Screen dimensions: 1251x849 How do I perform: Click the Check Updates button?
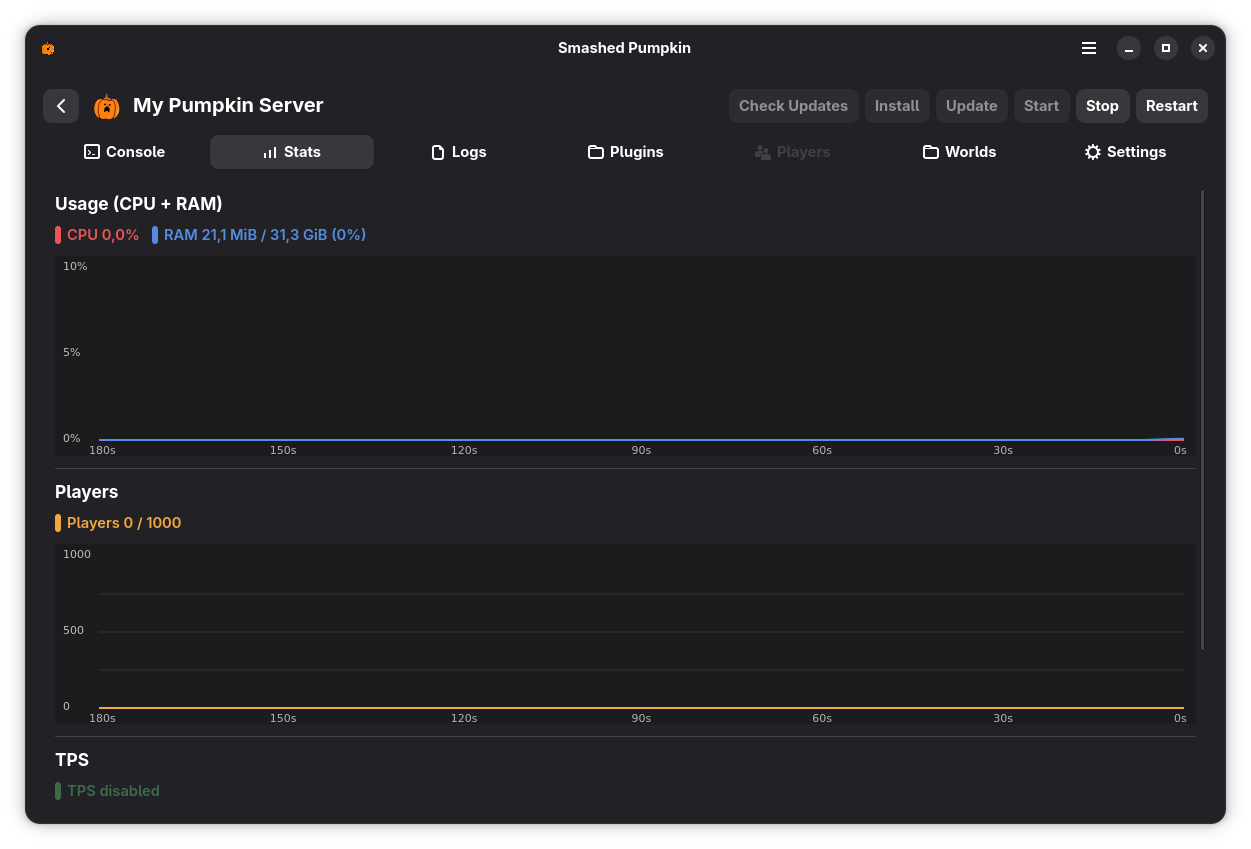(x=793, y=105)
